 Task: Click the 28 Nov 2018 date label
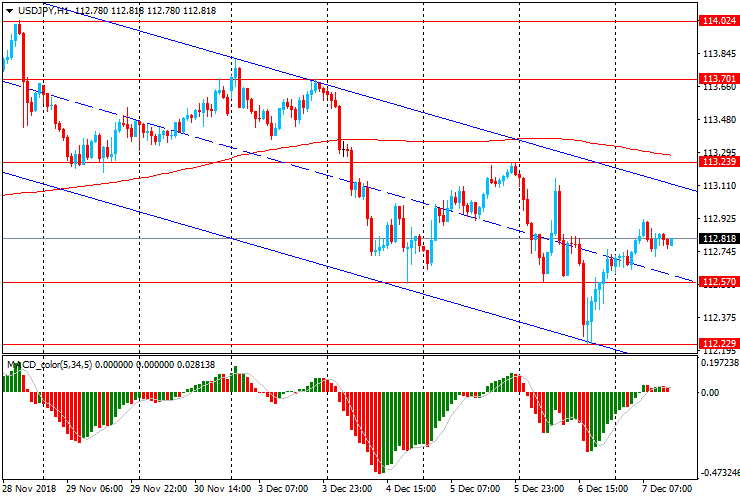point(29,488)
